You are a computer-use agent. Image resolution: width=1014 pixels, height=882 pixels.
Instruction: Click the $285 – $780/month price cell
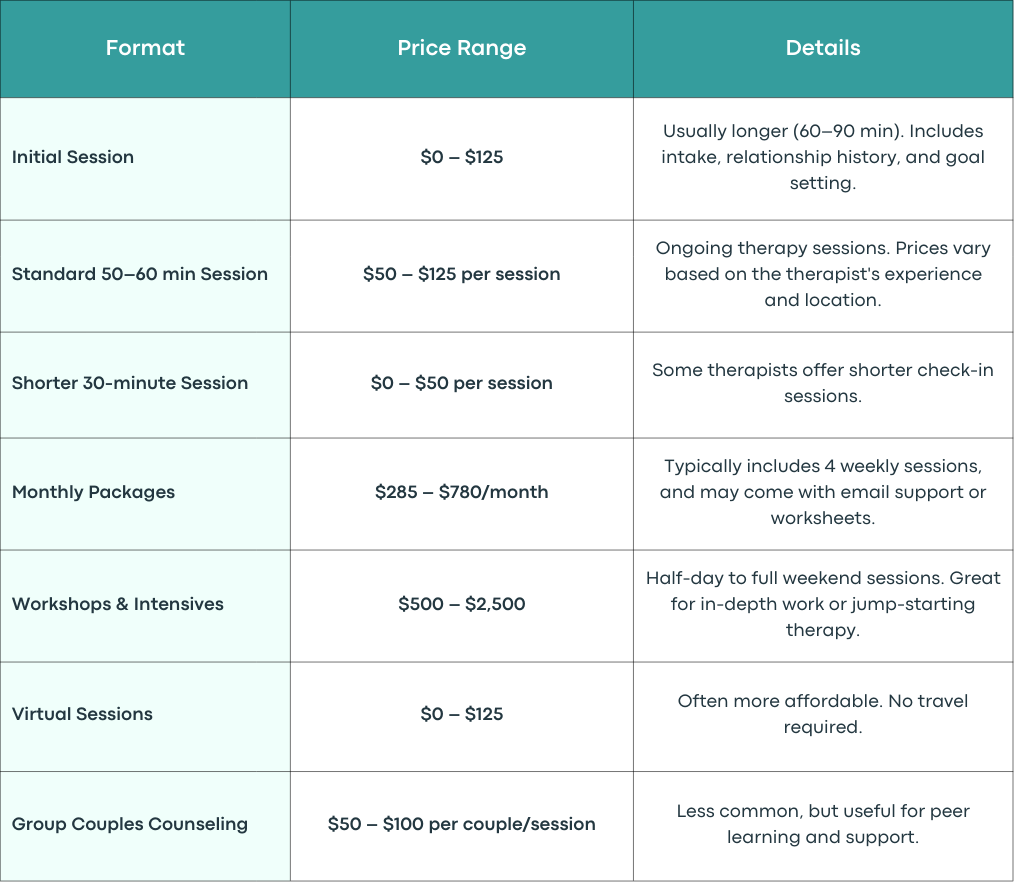click(x=462, y=492)
